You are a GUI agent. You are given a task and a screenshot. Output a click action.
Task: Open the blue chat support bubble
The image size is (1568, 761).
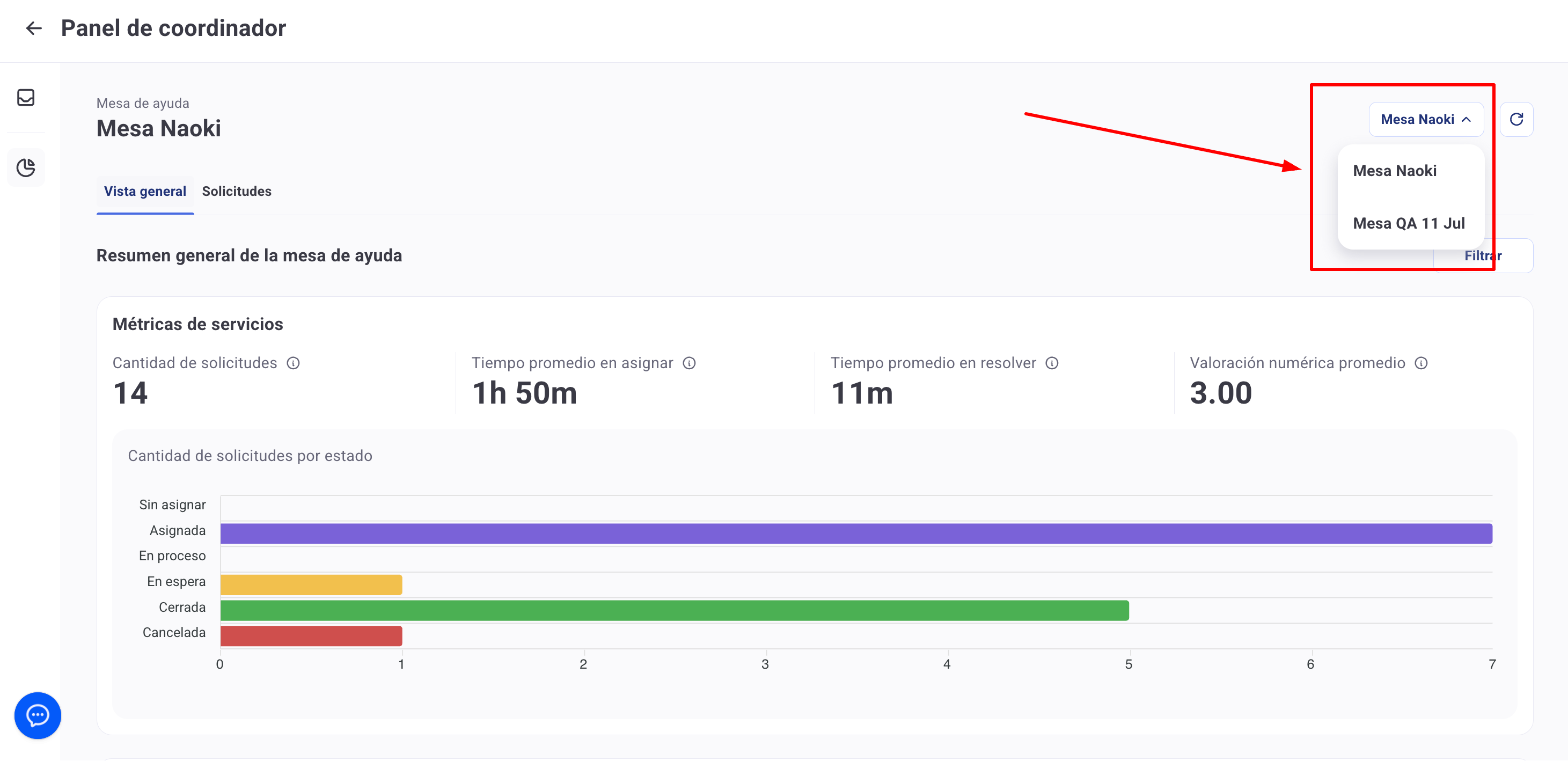[x=38, y=715]
